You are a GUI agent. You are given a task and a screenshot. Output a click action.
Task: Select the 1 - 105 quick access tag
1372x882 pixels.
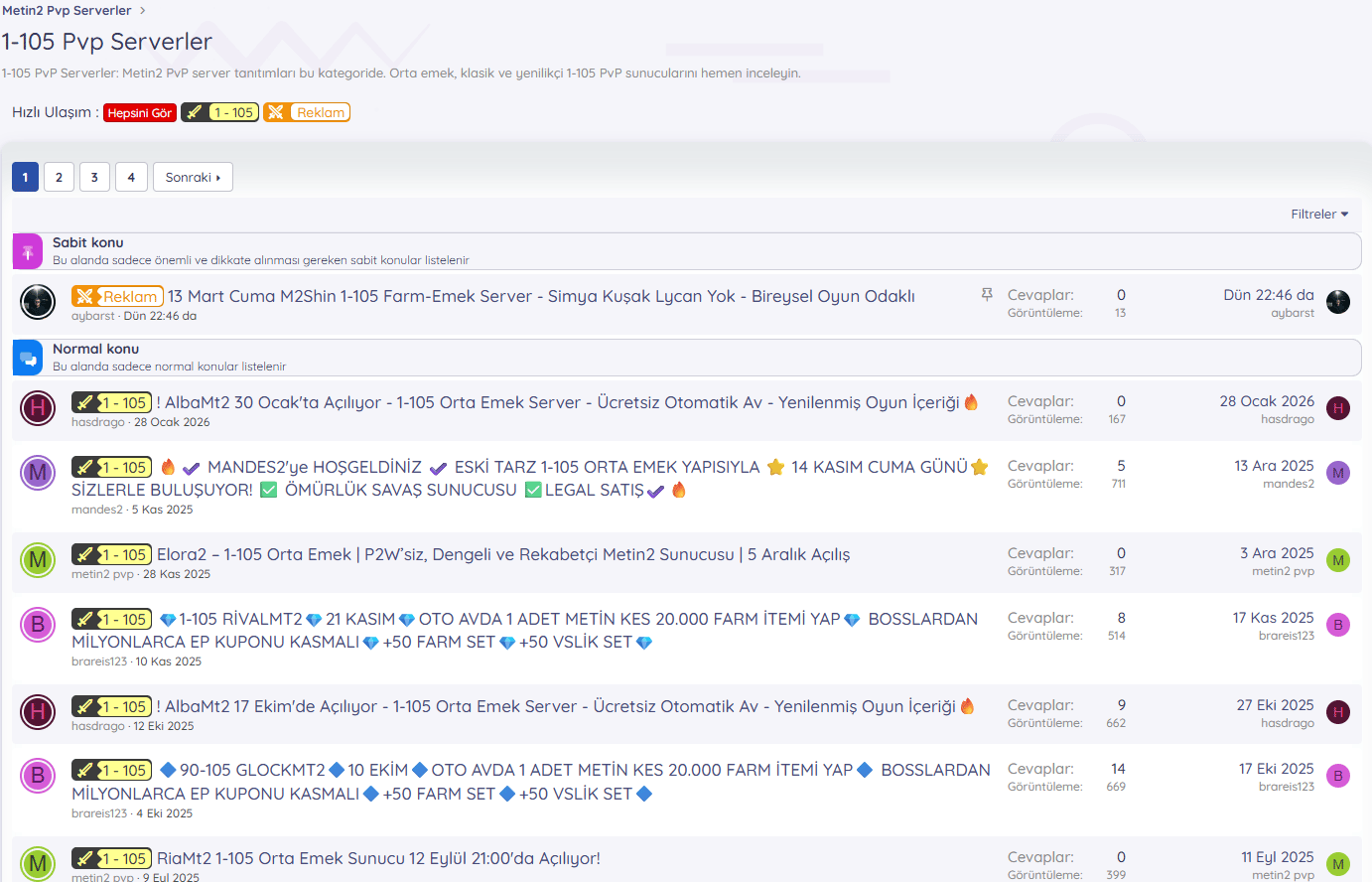220,112
